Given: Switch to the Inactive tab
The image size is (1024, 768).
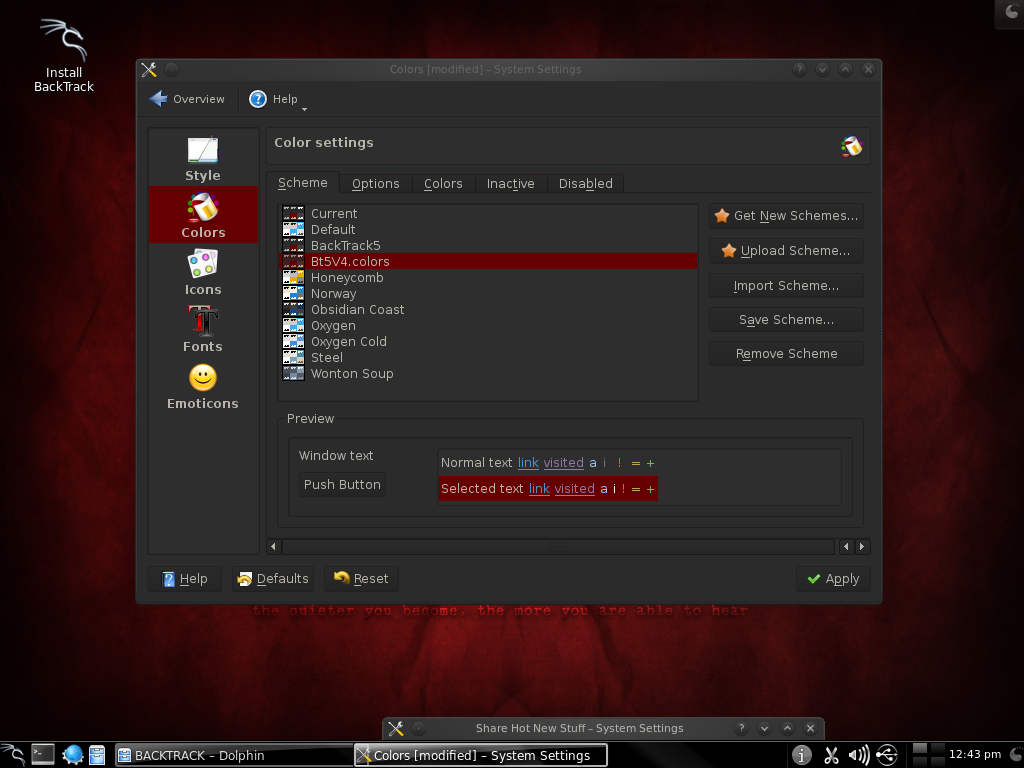Looking at the screenshot, I should pos(511,184).
